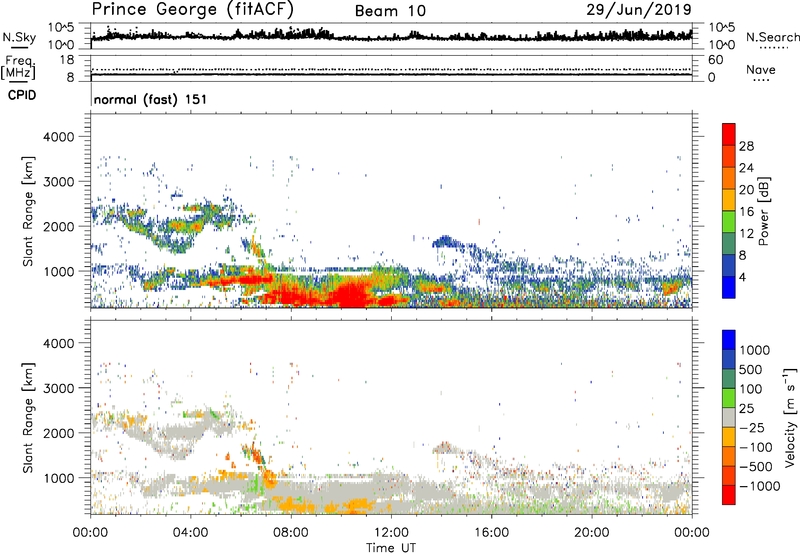Click the gray velocity colorbar segment between 25 and -25
The height and width of the screenshot is (554, 800).
[x=729, y=417]
